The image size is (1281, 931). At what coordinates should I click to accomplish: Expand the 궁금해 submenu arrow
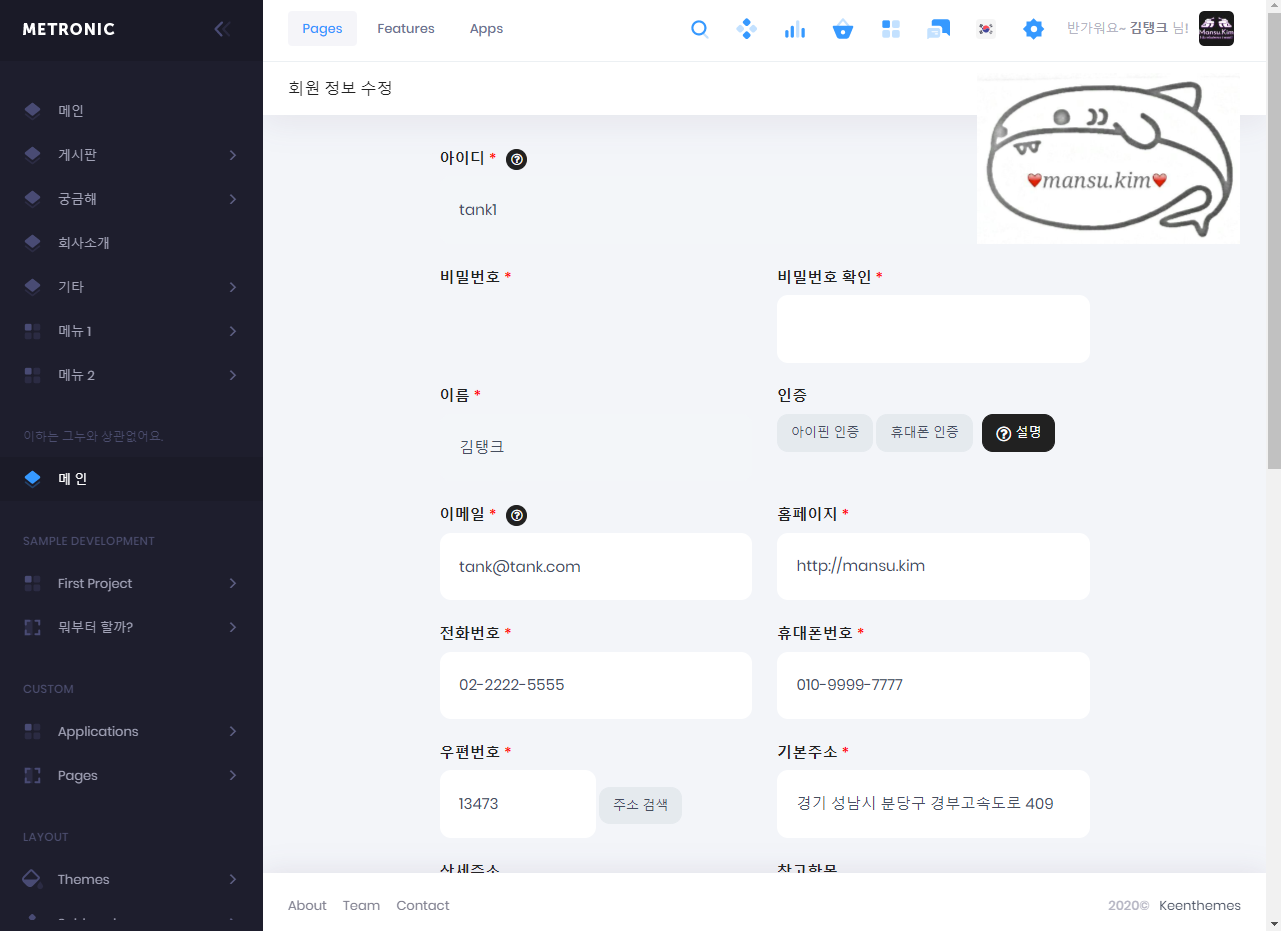tap(232, 199)
